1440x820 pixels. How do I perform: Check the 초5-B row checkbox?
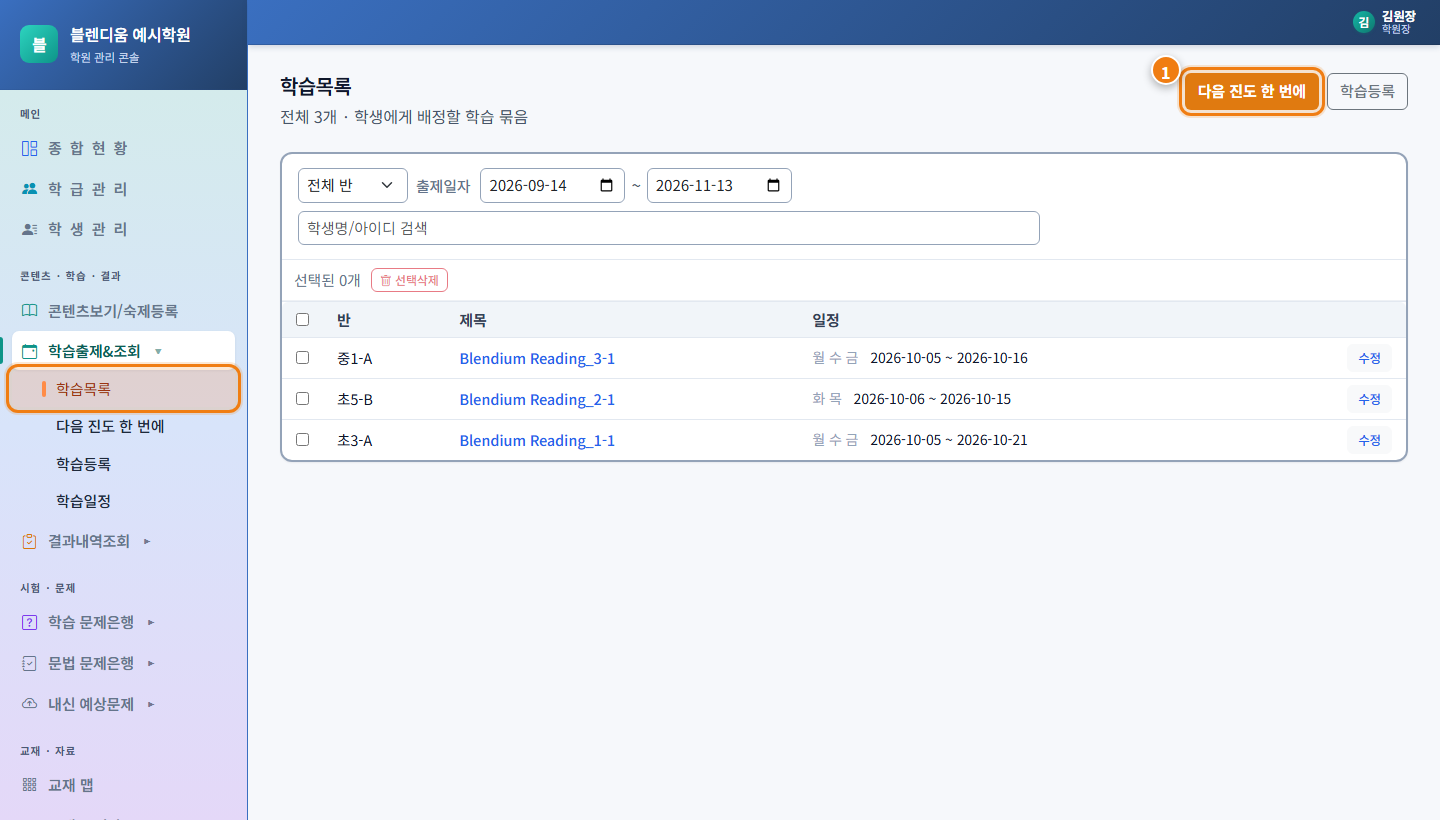(x=303, y=398)
